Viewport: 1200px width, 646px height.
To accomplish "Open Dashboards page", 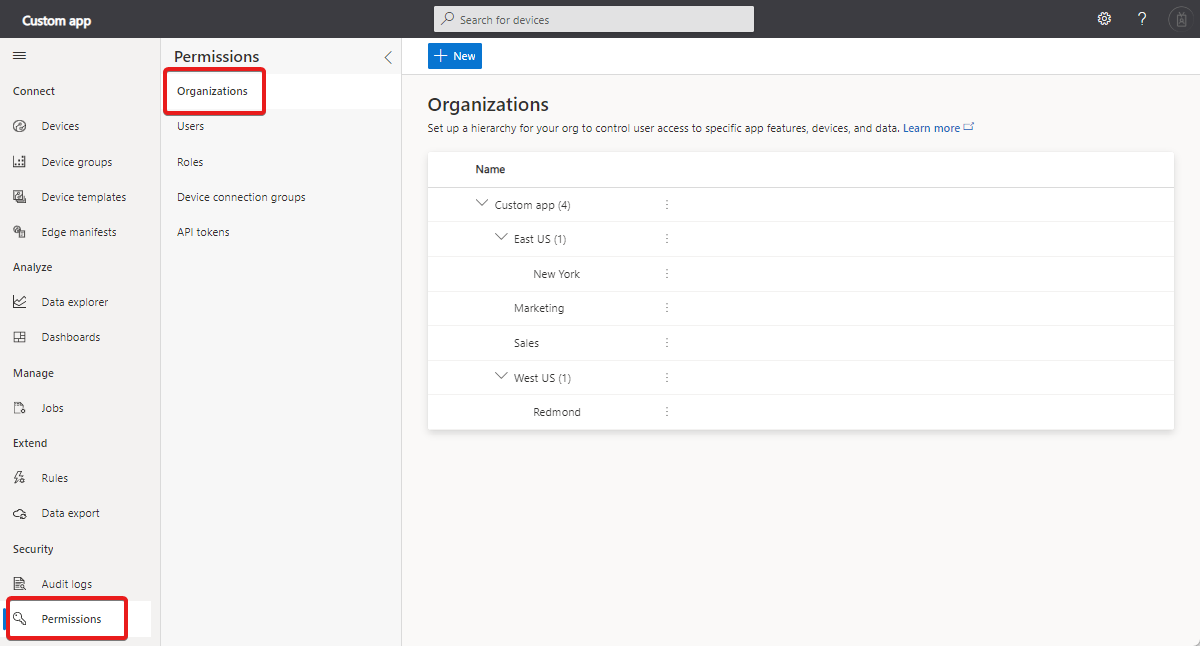I will pyautogui.click(x=70, y=337).
